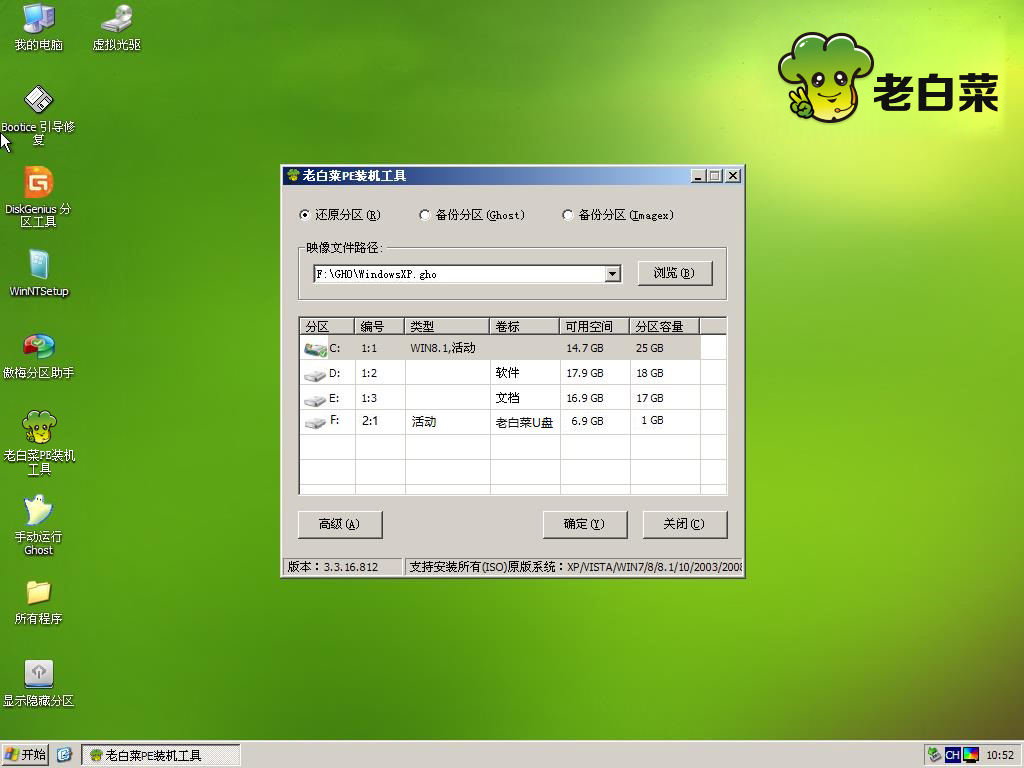Sort by the 可用空间 column header
This screenshot has height=768, width=1024.
pyautogui.click(x=594, y=326)
